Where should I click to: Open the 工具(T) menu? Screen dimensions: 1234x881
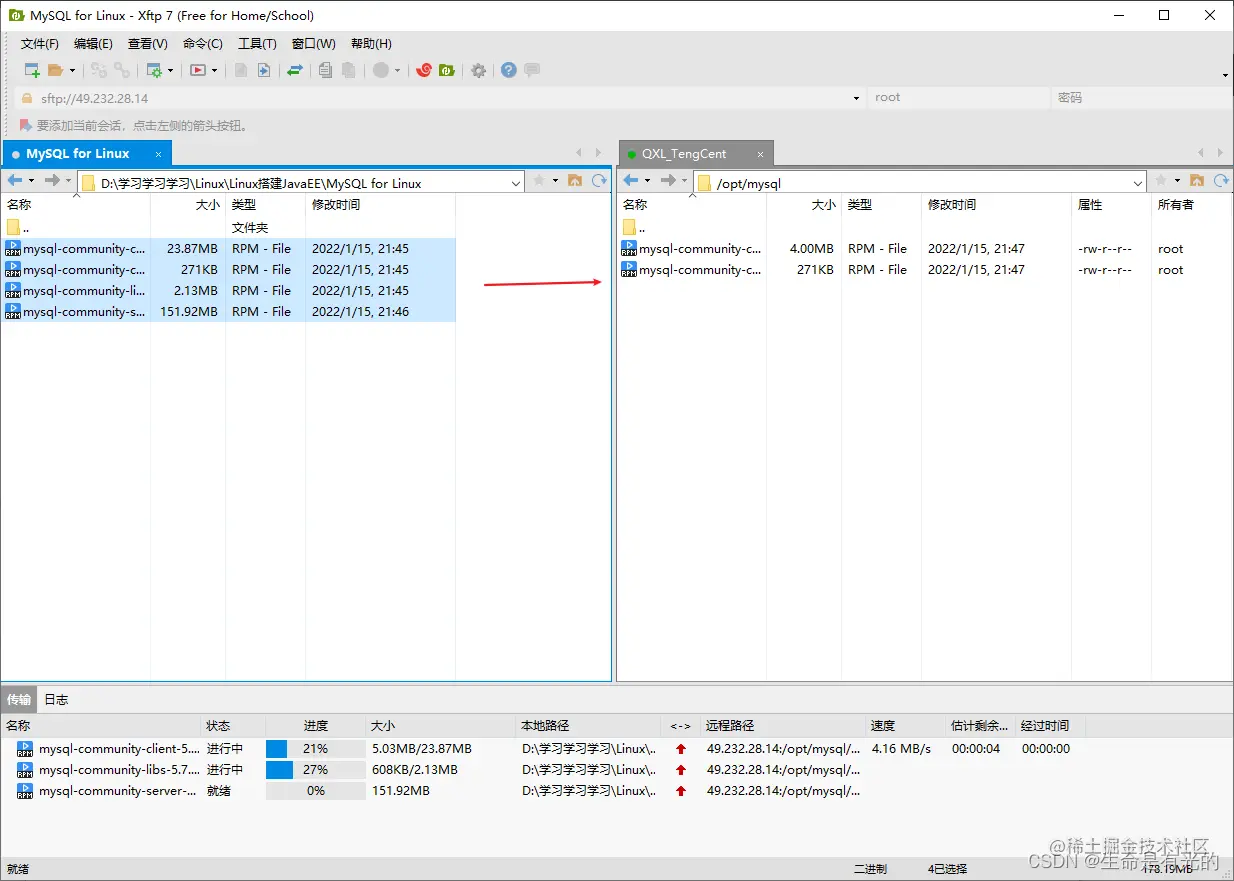257,44
